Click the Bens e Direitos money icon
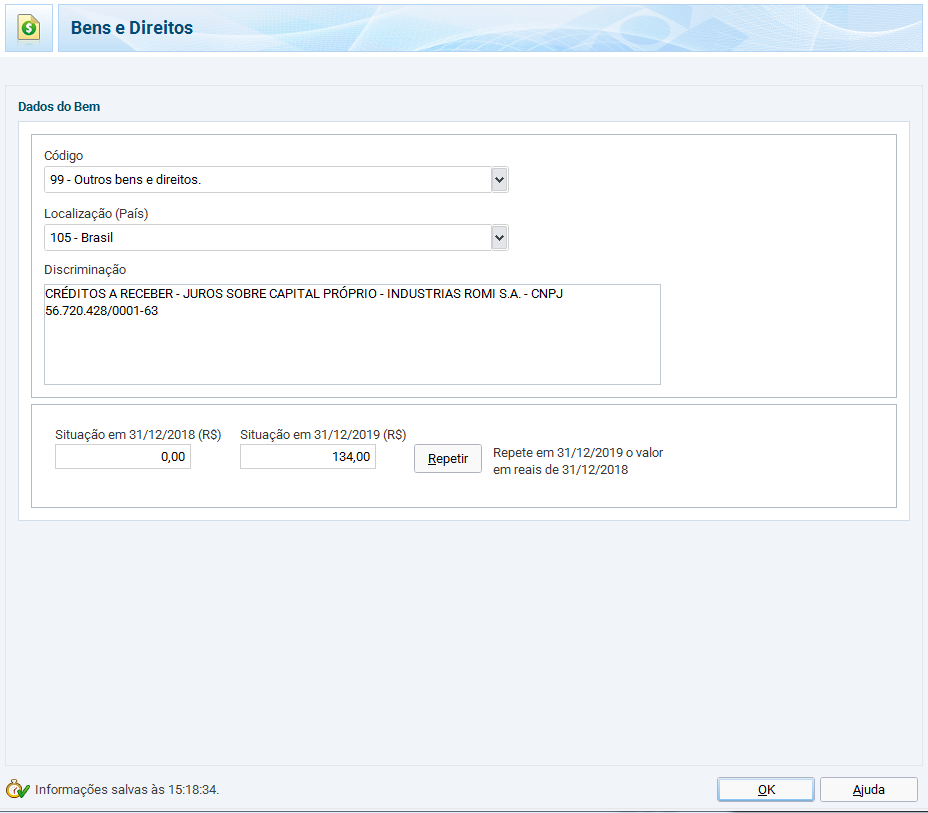The height and width of the screenshot is (813, 928). 29,27
